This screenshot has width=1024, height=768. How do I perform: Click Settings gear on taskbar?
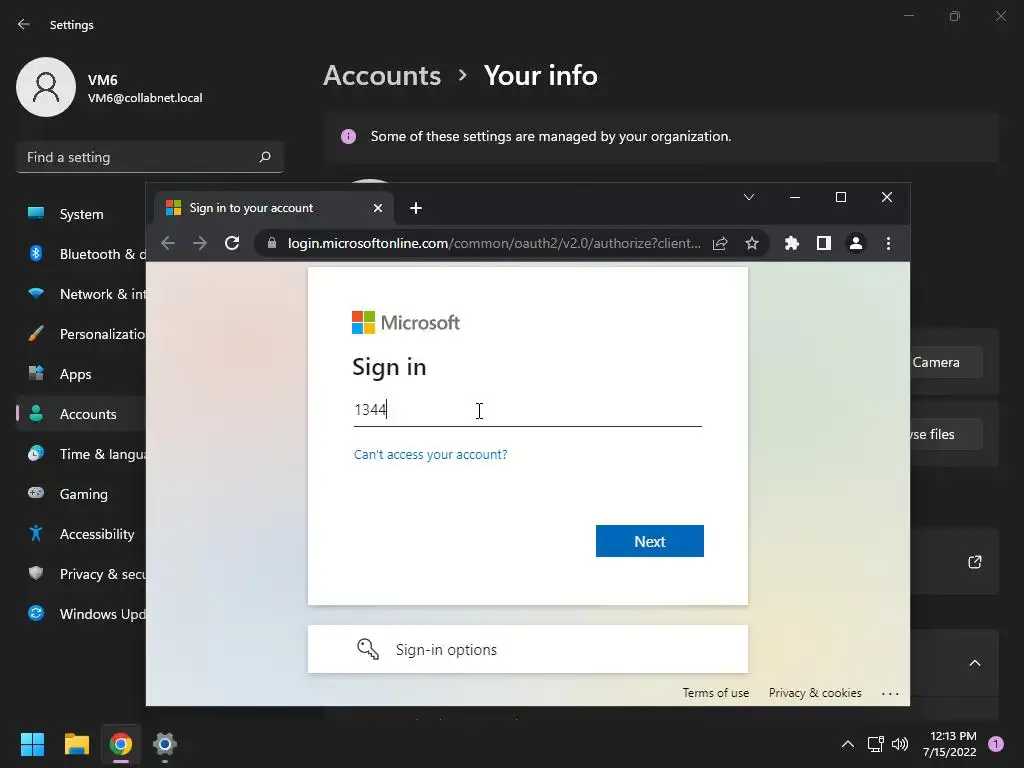click(165, 744)
